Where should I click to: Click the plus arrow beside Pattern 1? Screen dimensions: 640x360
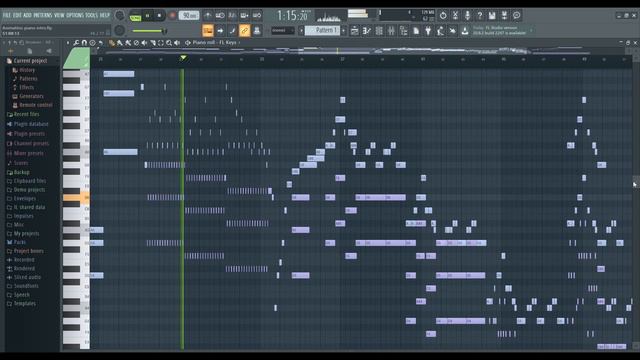pyautogui.click(x=344, y=30)
